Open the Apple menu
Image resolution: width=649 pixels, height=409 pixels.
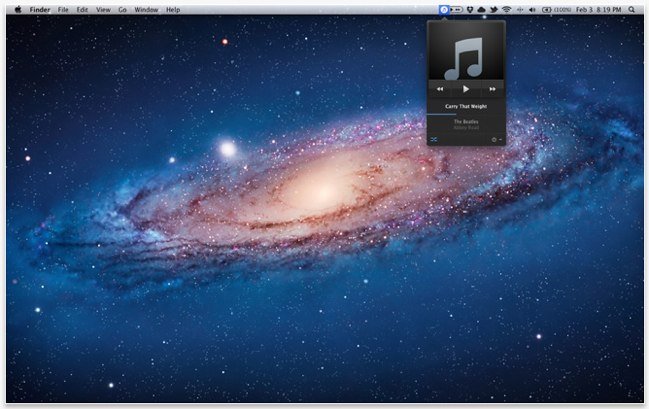click(18, 9)
